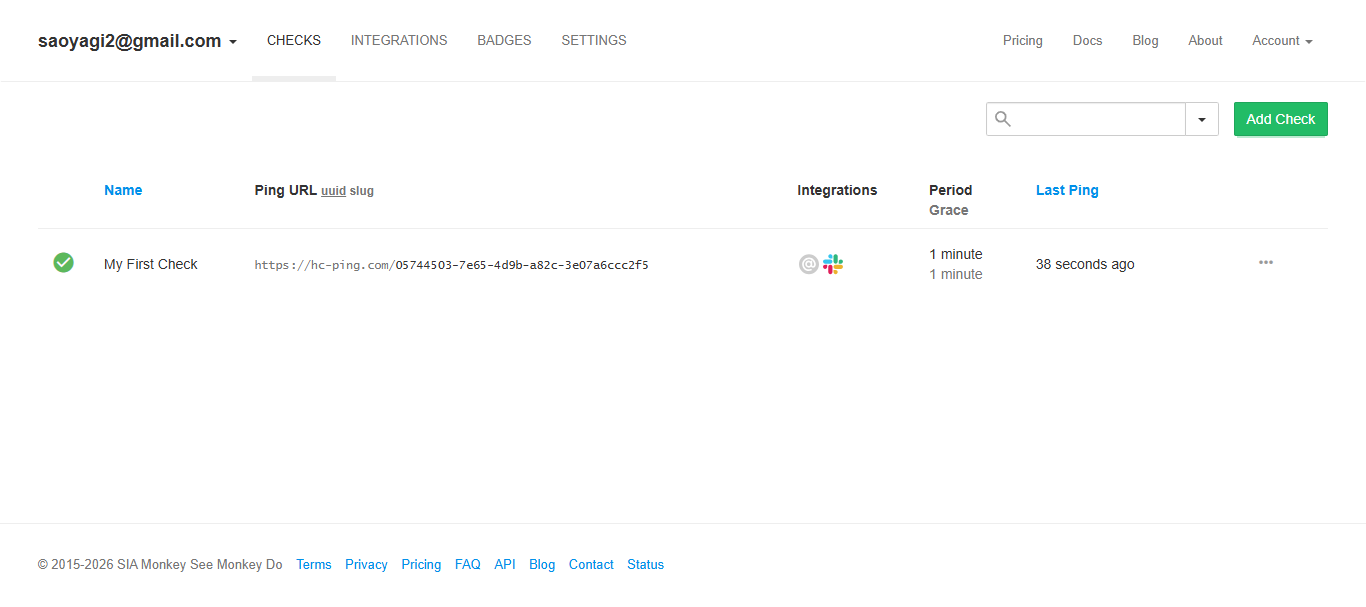Click the 1 minute period value

coord(956,254)
